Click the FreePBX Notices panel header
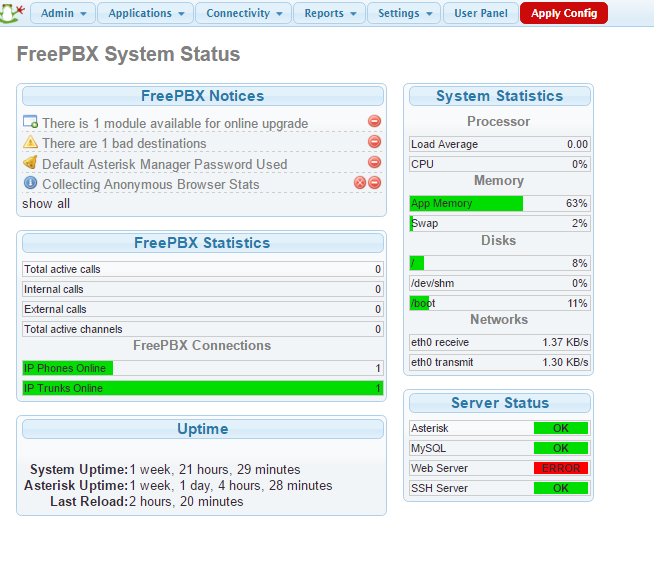654x562 pixels. point(203,96)
